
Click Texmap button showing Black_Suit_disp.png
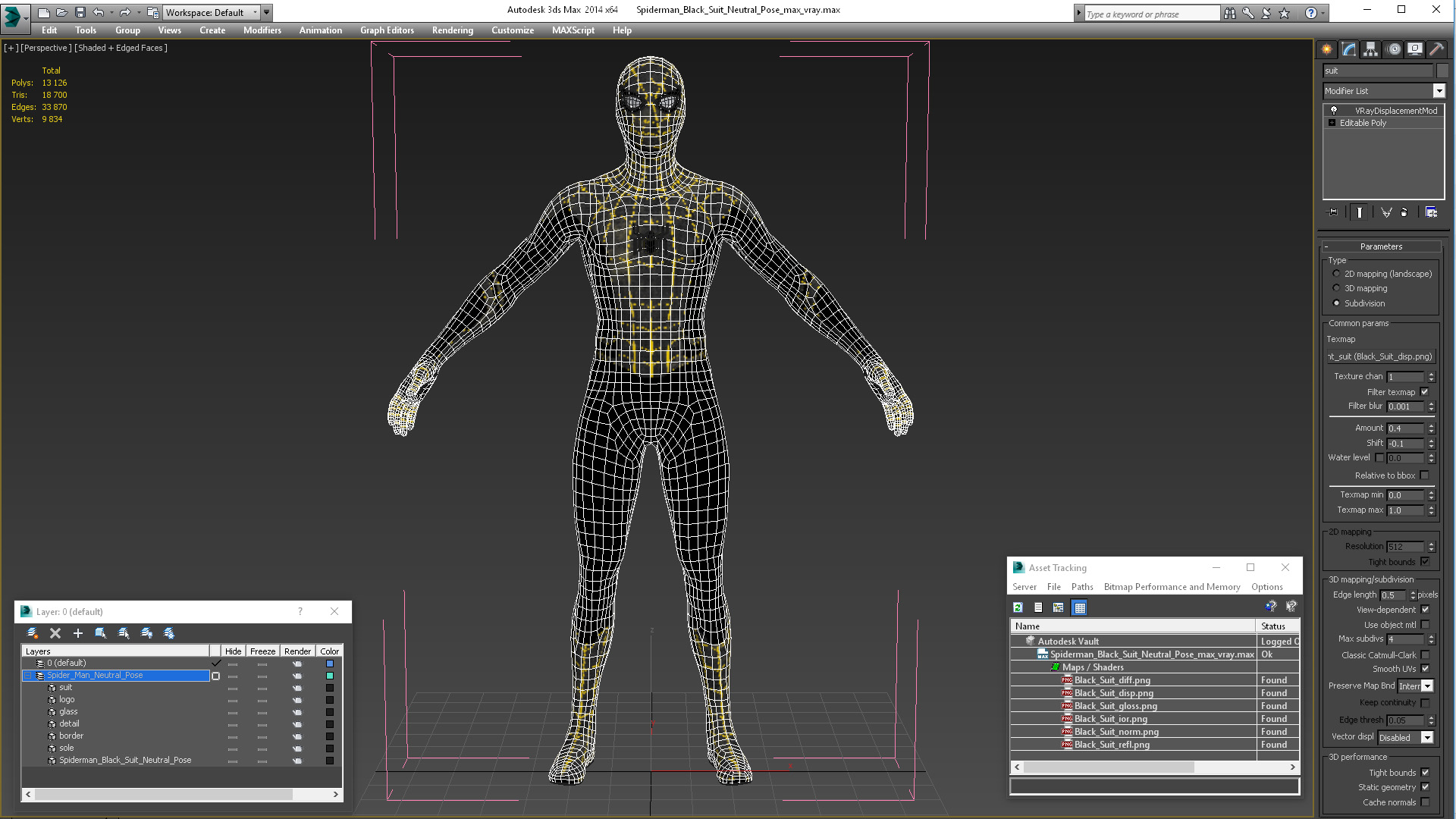pos(1380,356)
